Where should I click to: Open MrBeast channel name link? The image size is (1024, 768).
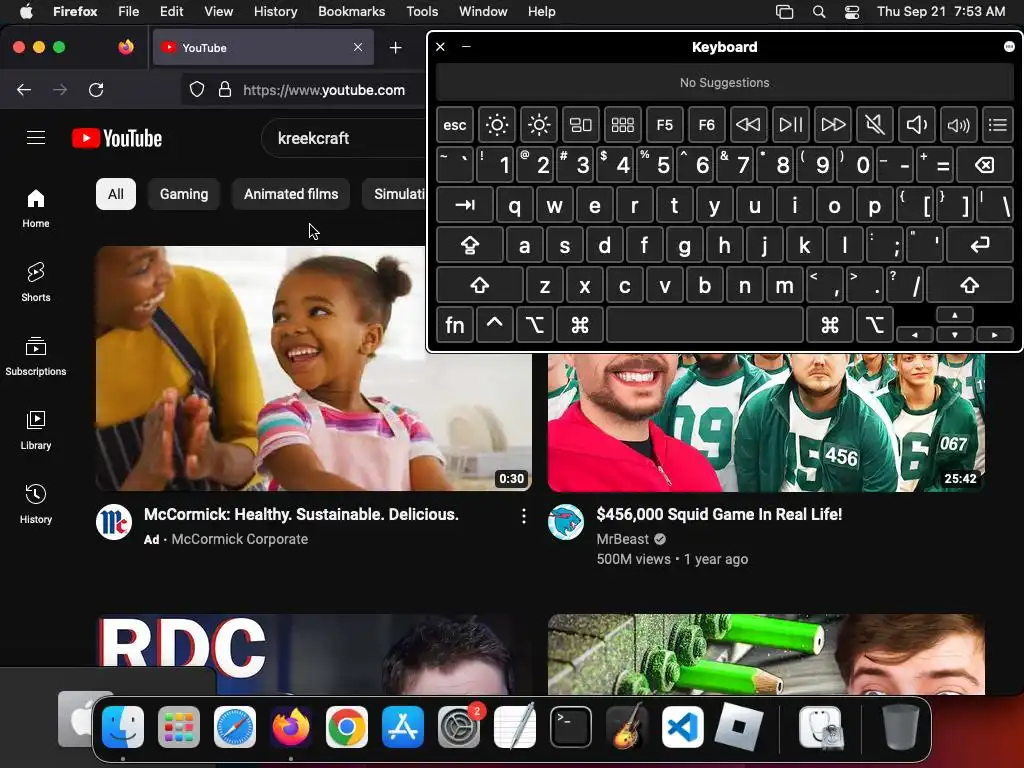click(622, 539)
